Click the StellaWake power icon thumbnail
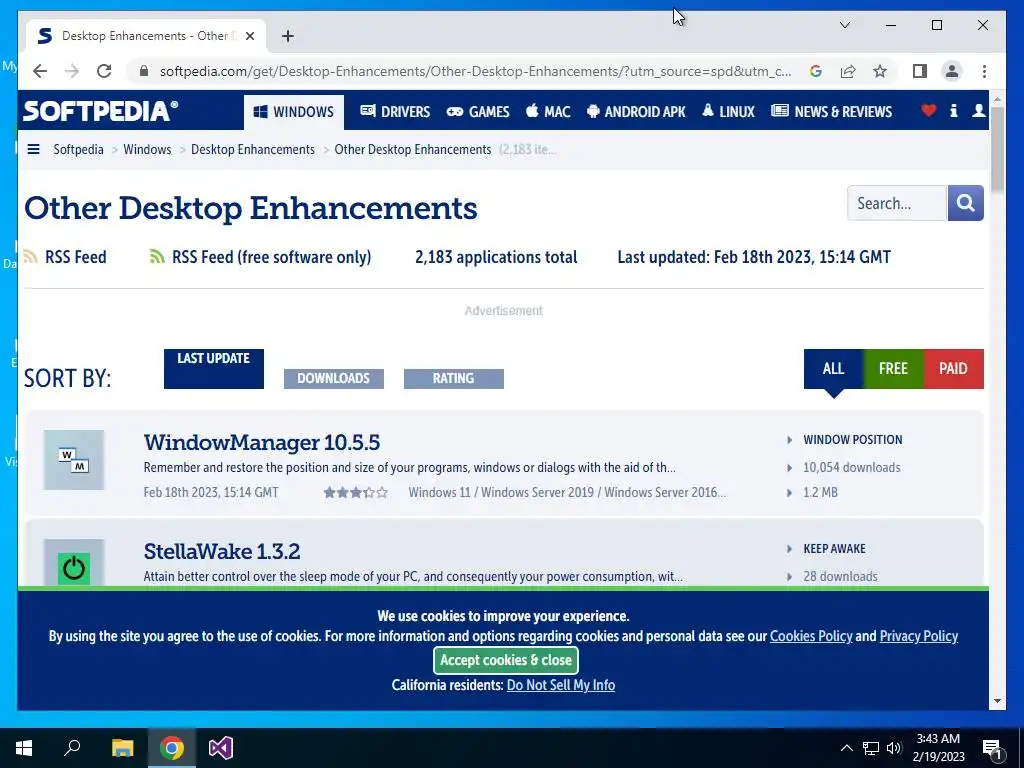1024x768 pixels. point(74,565)
